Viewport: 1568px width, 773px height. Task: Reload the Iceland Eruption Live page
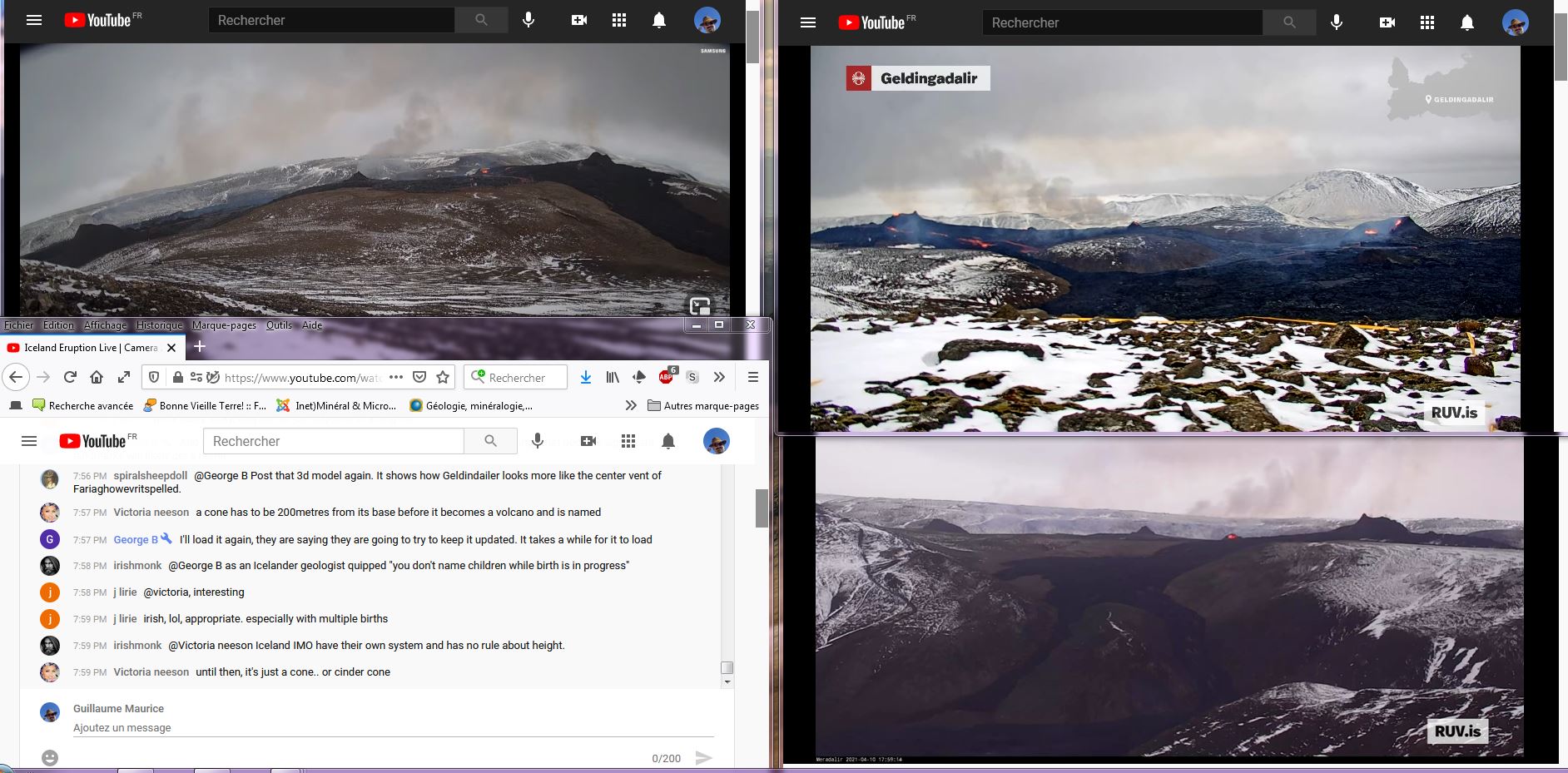point(70,377)
